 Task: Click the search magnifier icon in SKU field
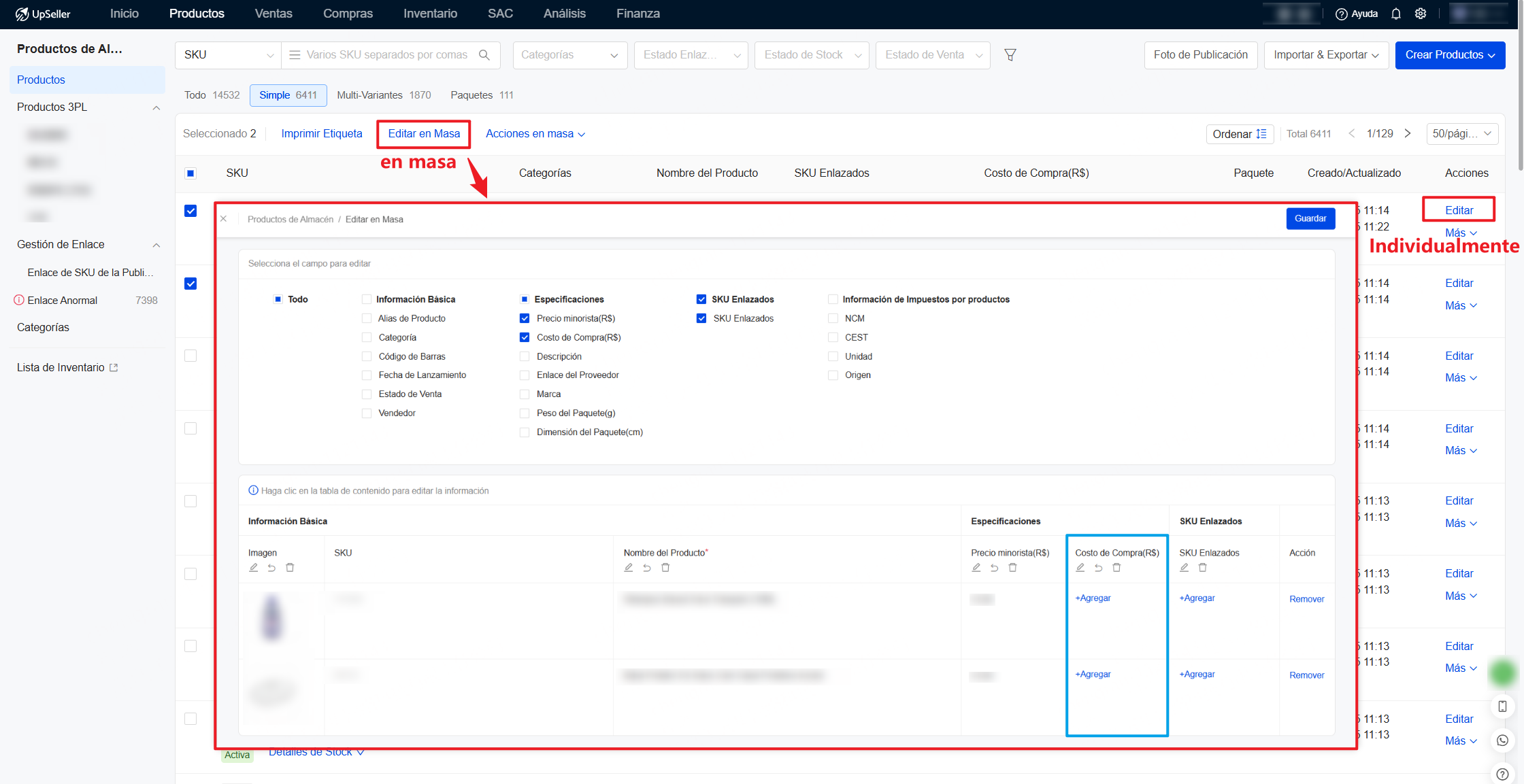[x=484, y=55]
